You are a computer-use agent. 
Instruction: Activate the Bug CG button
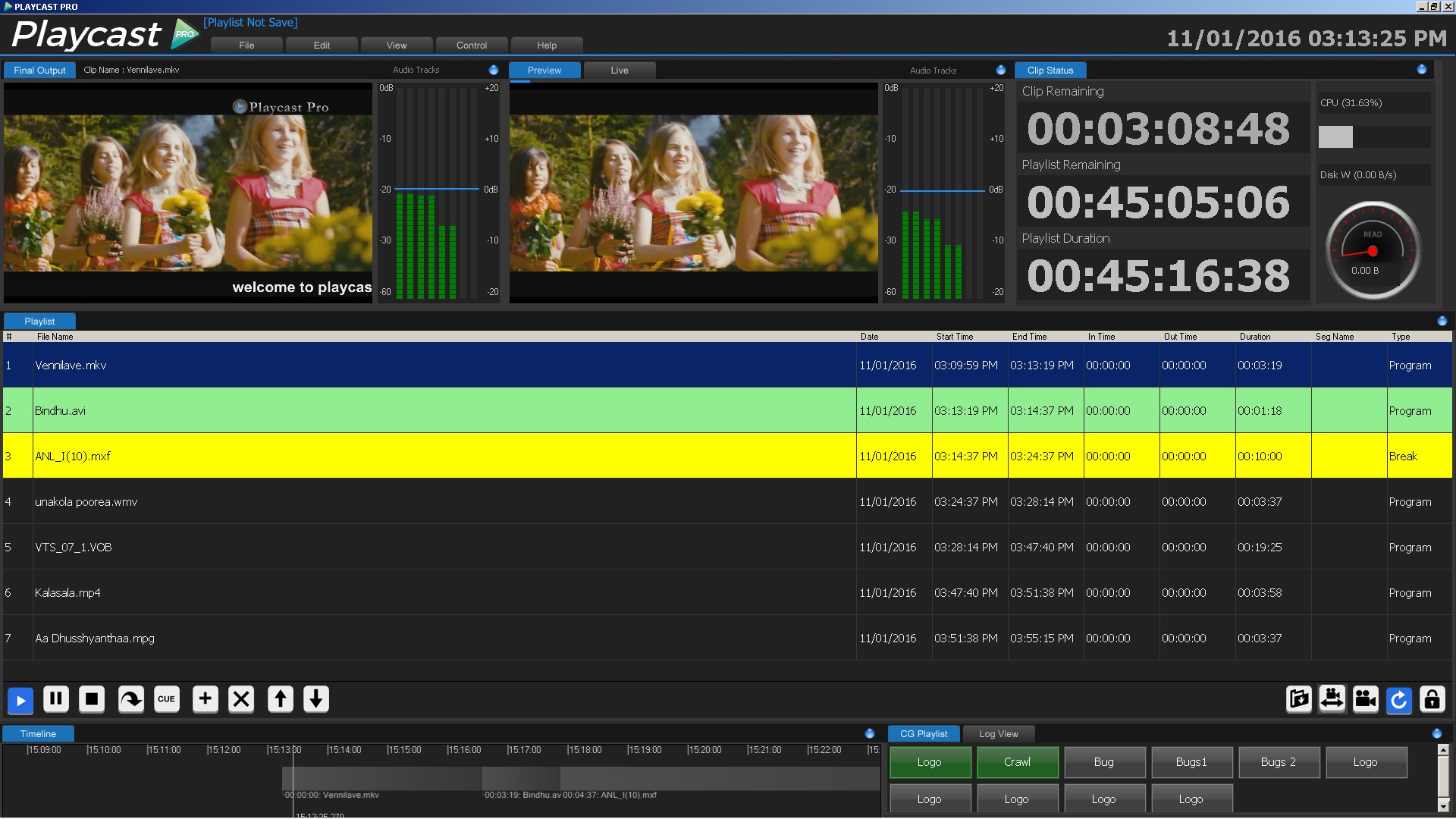click(1104, 762)
